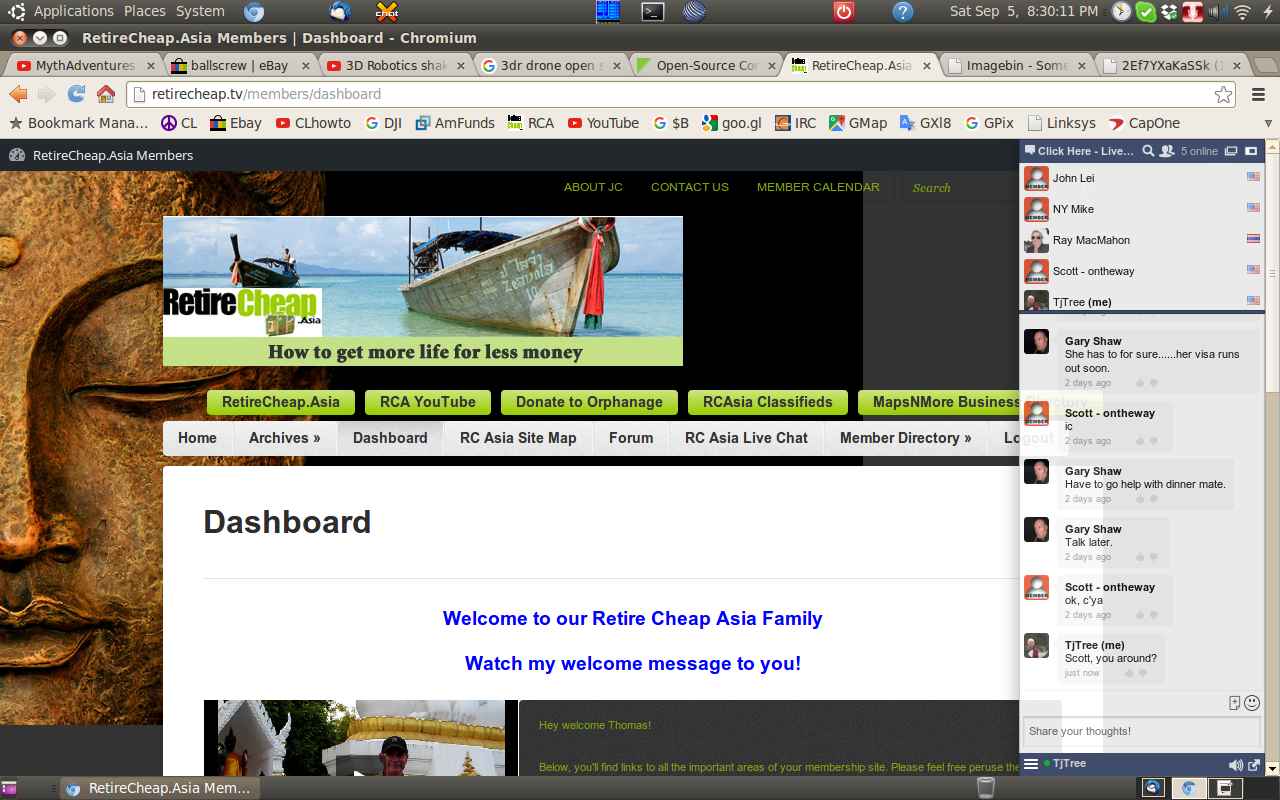This screenshot has width=1280, height=800.
Task: Open the trash icon in bottom panel
Action: pyautogui.click(x=985, y=788)
